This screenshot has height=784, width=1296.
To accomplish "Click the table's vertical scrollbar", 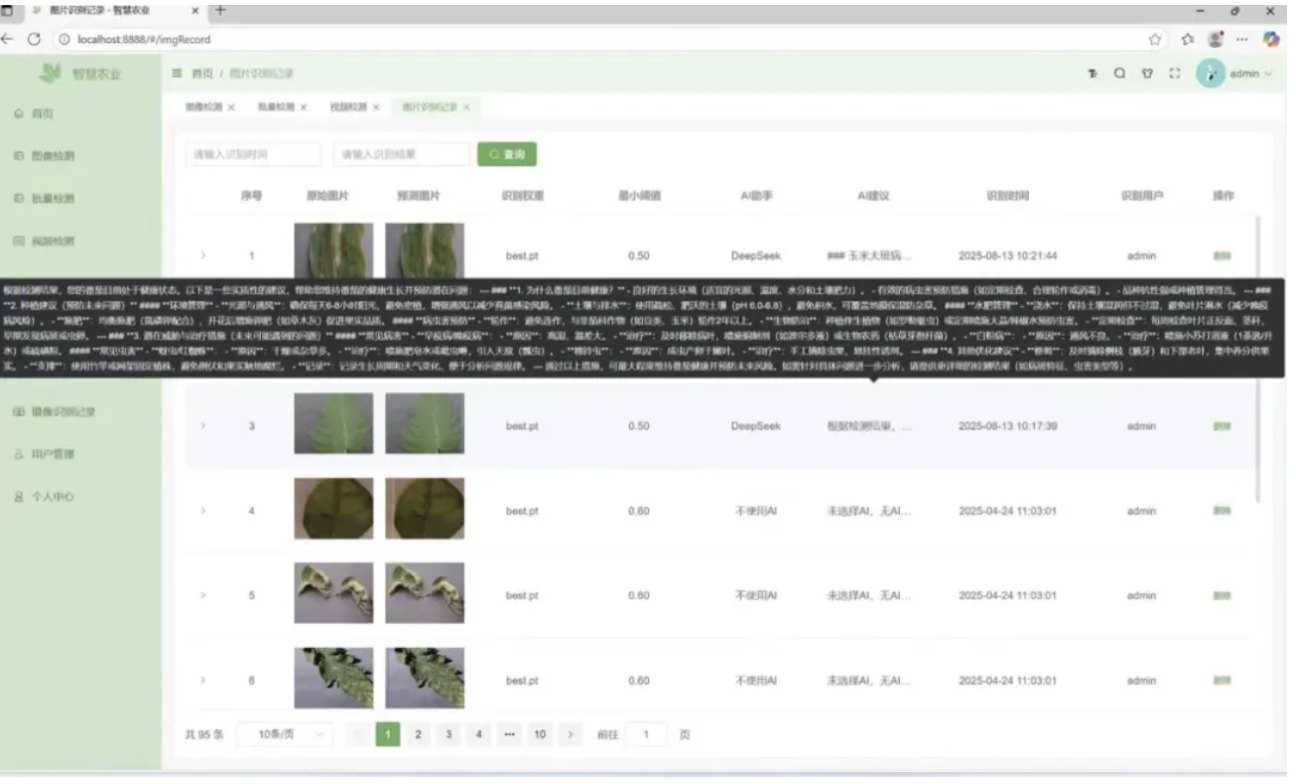I will pyautogui.click(x=1257, y=360).
